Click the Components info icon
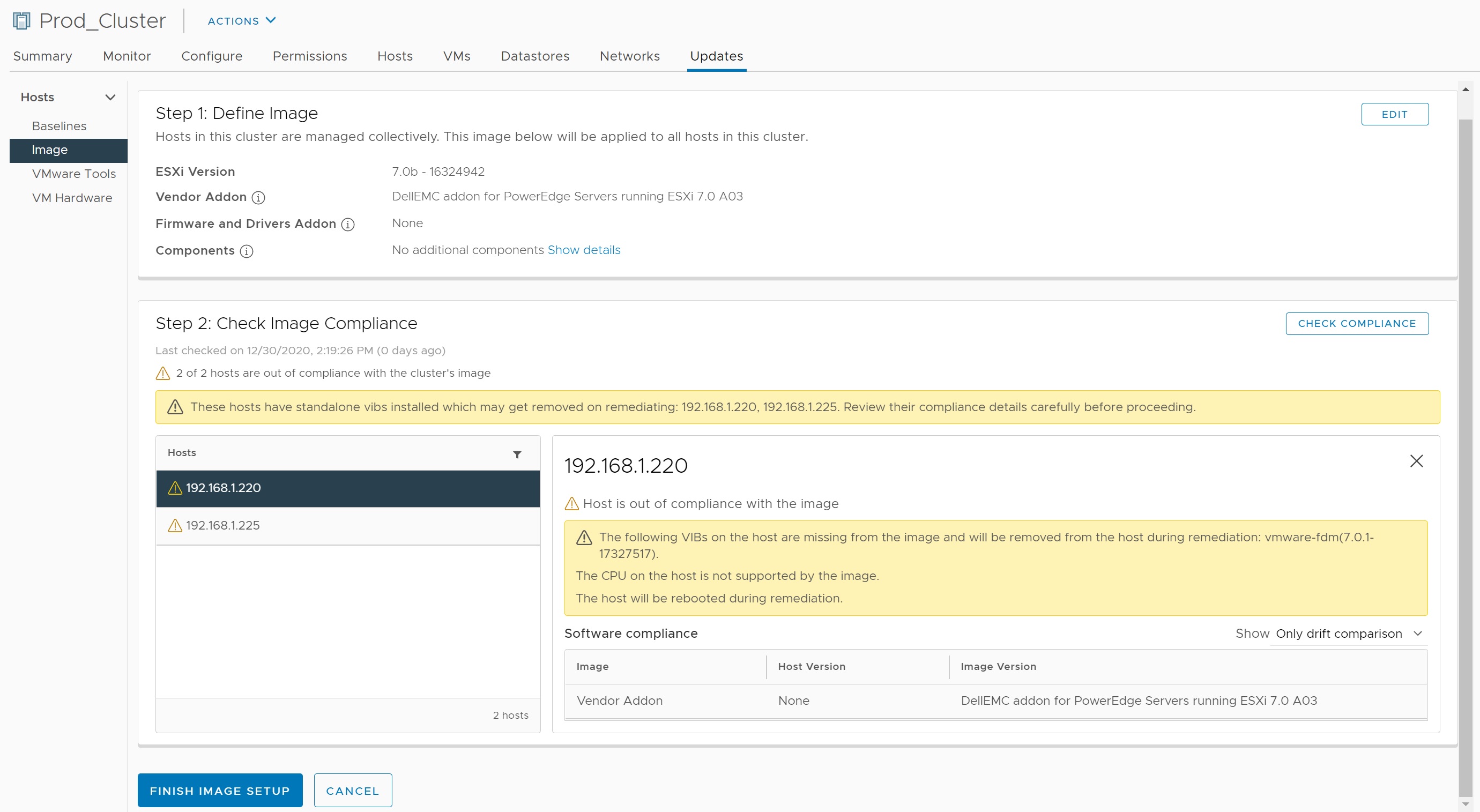The image size is (1480, 812). [247, 251]
